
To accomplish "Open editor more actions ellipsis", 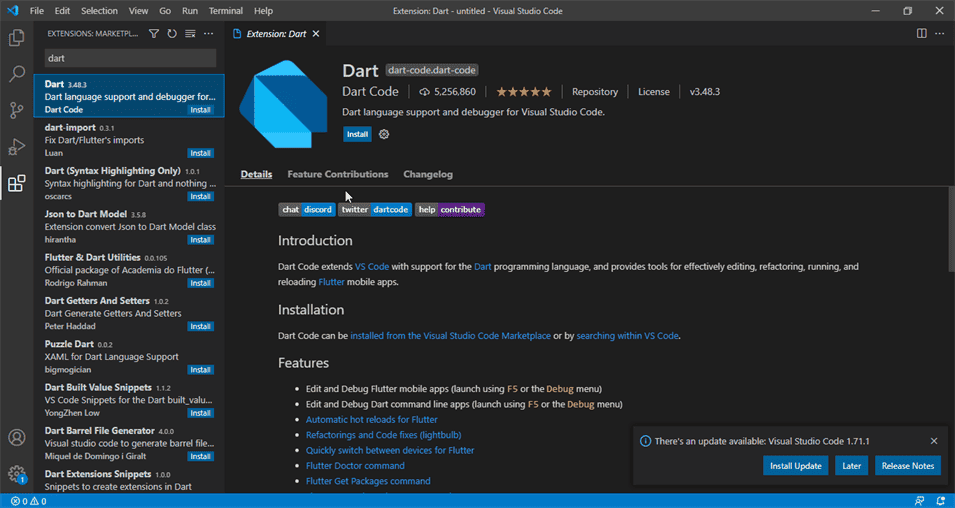I will tap(939, 34).
